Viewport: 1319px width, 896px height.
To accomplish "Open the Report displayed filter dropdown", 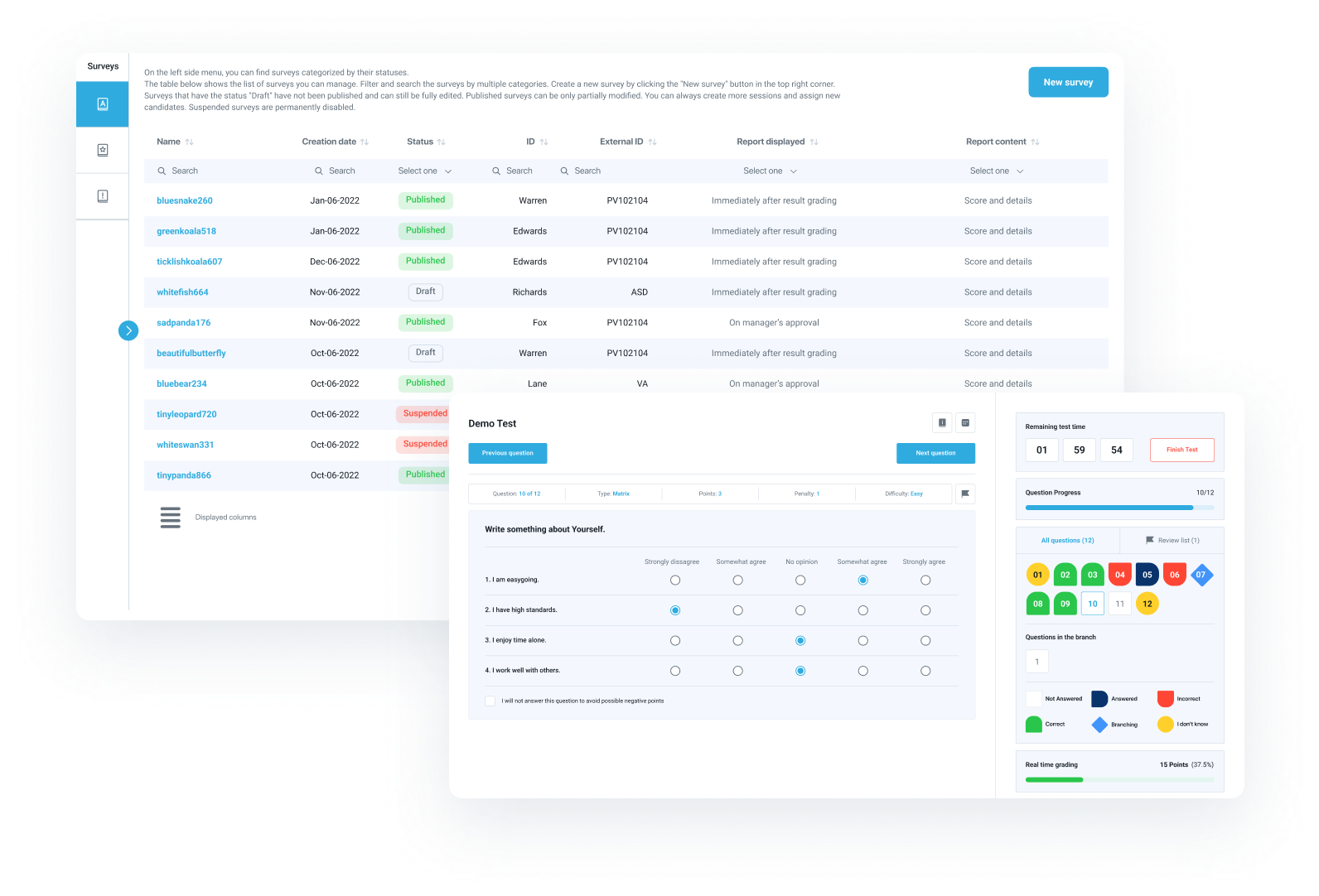I will [x=770, y=171].
